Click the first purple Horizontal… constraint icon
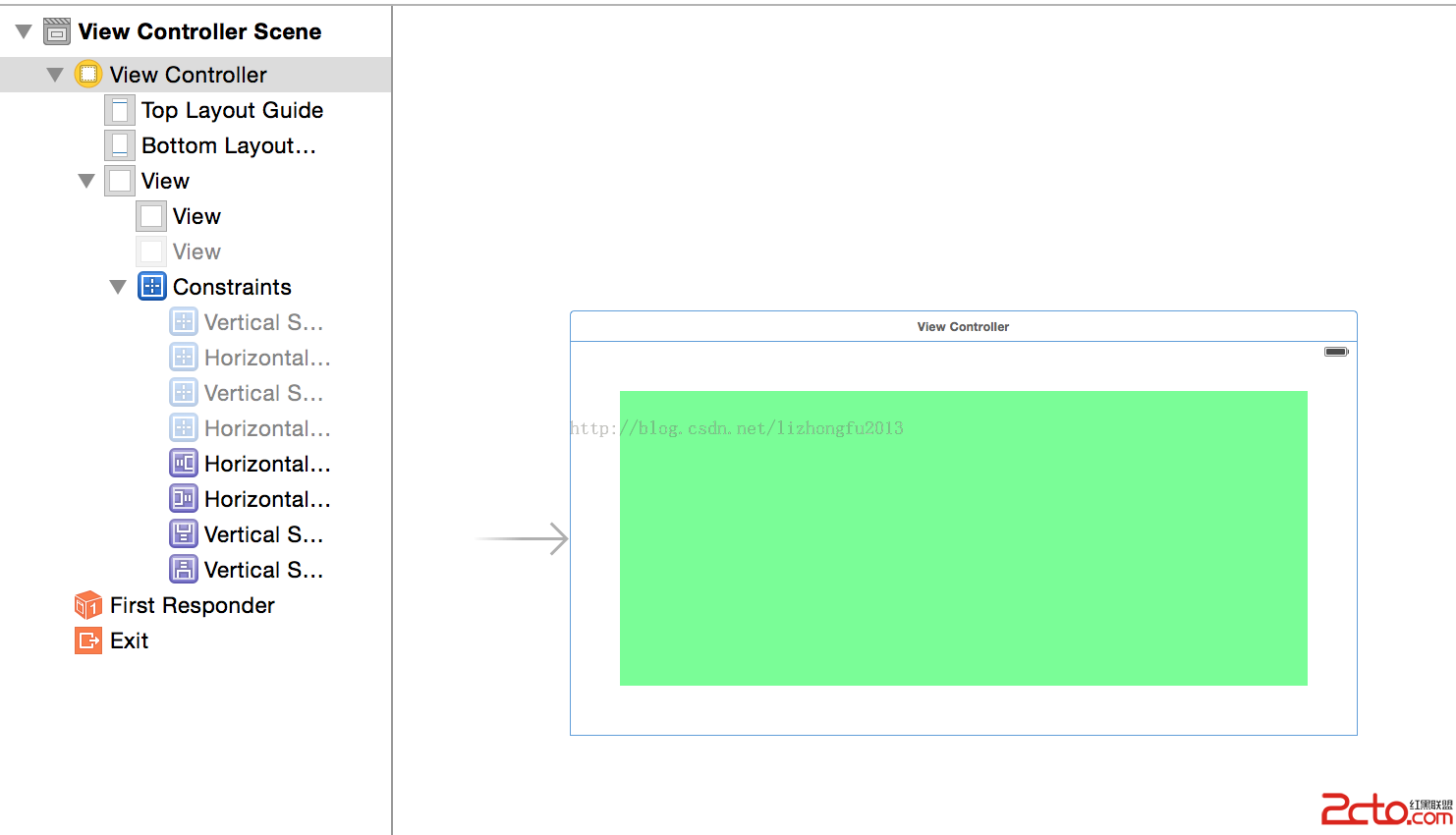Image resolution: width=1456 pixels, height=835 pixels. click(x=184, y=463)
